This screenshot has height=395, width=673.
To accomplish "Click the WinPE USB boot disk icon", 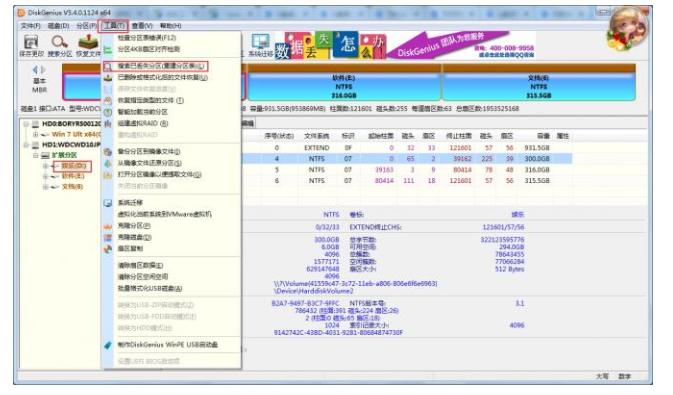I will pyautogui.click(x=108, y=345).
